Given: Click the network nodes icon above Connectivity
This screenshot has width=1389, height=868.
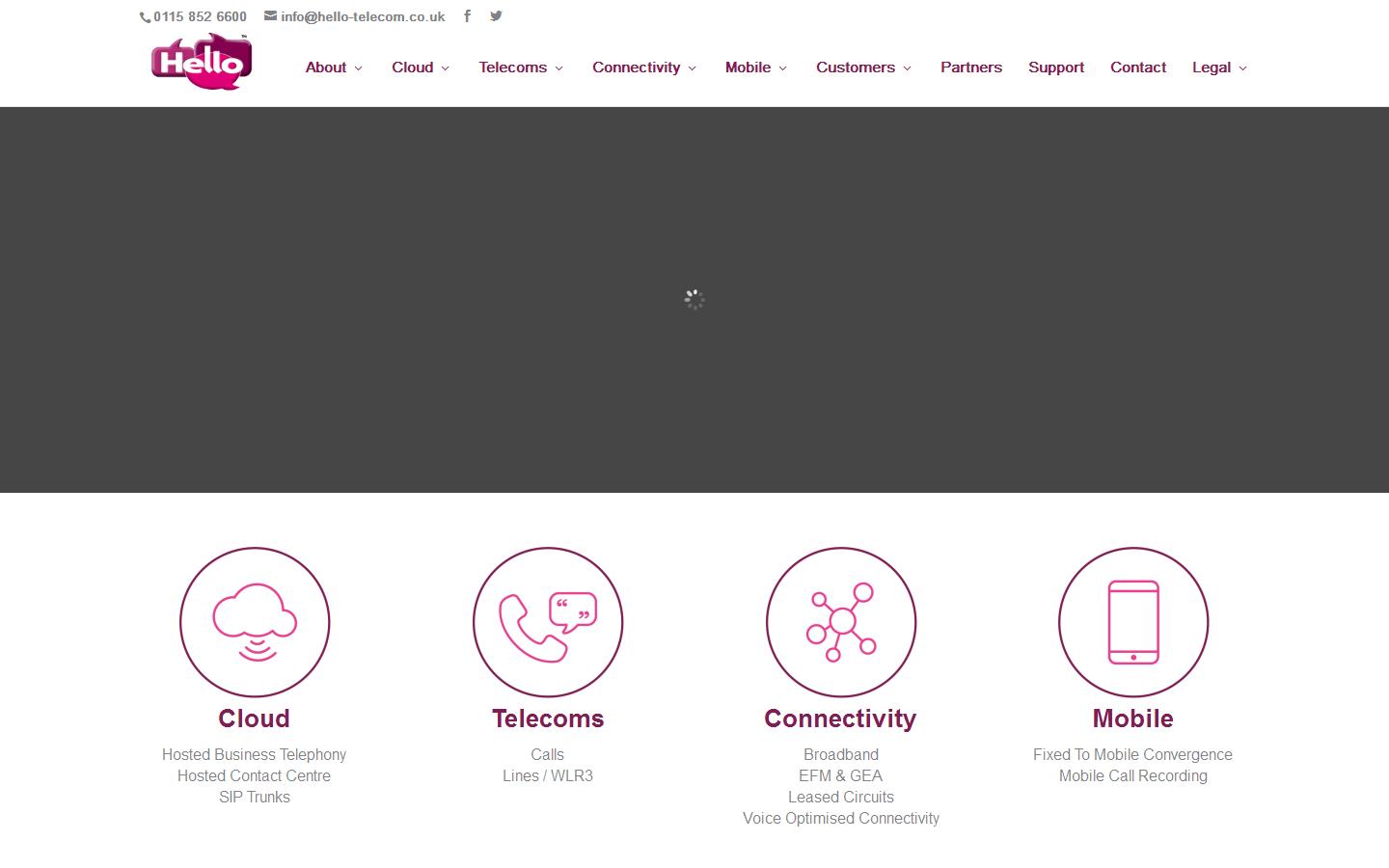Looking at the screenshot, I should pos(840,622).
